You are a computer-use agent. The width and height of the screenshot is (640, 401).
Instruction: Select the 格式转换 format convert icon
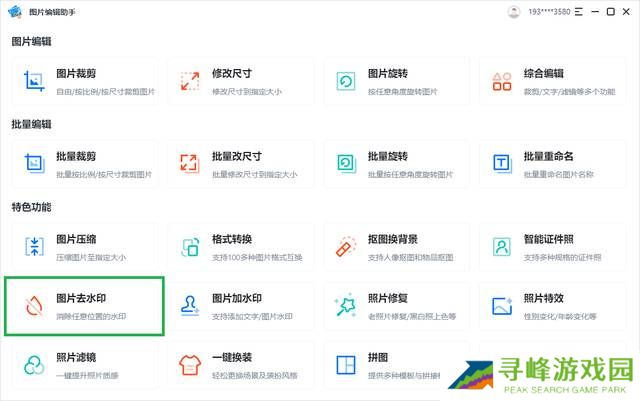coord(189,246)
